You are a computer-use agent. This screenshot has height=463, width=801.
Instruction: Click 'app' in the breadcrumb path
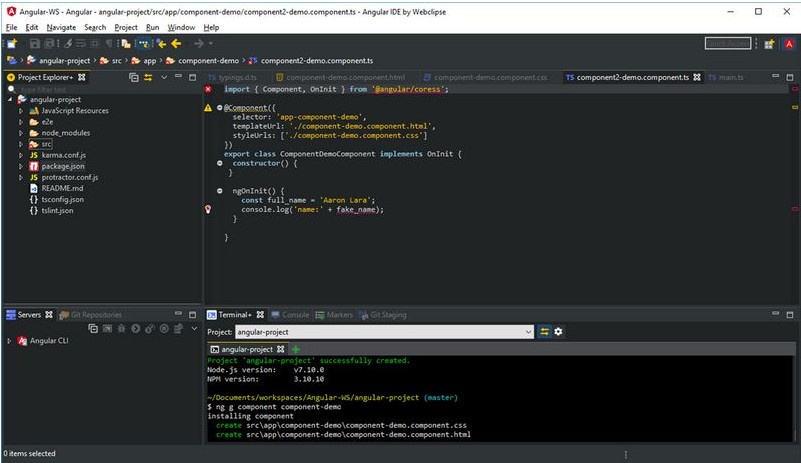(x=149, y=60)
